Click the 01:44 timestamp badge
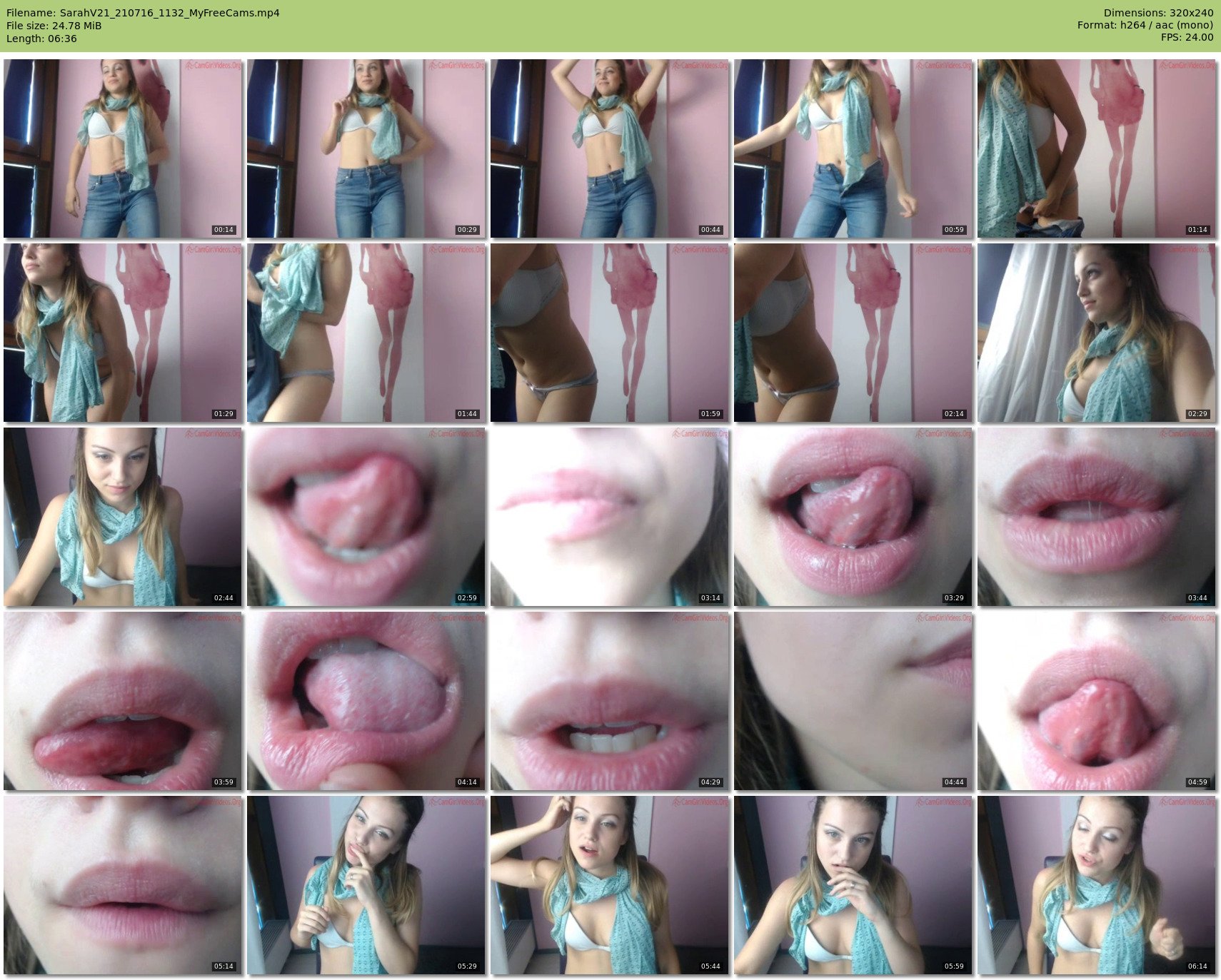The width and height of the screenshot is (1221, 980). tap(467, 414)
